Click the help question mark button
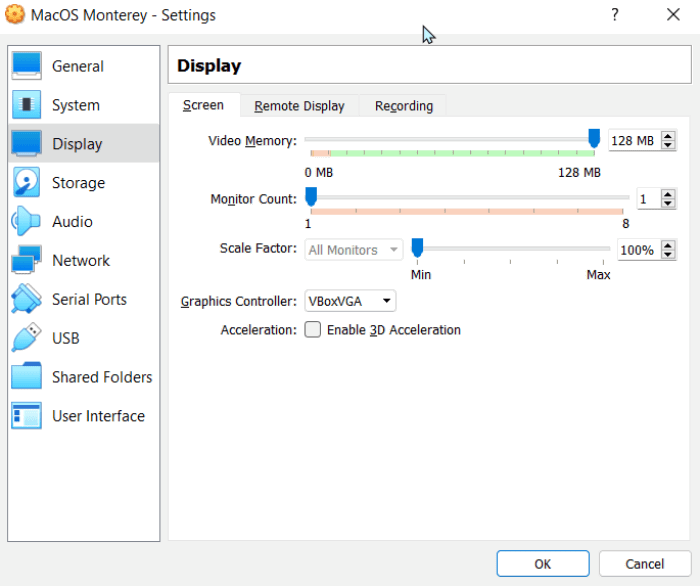Image resolution: width=700 pixels, height=586 pixels. pos(615,15)
